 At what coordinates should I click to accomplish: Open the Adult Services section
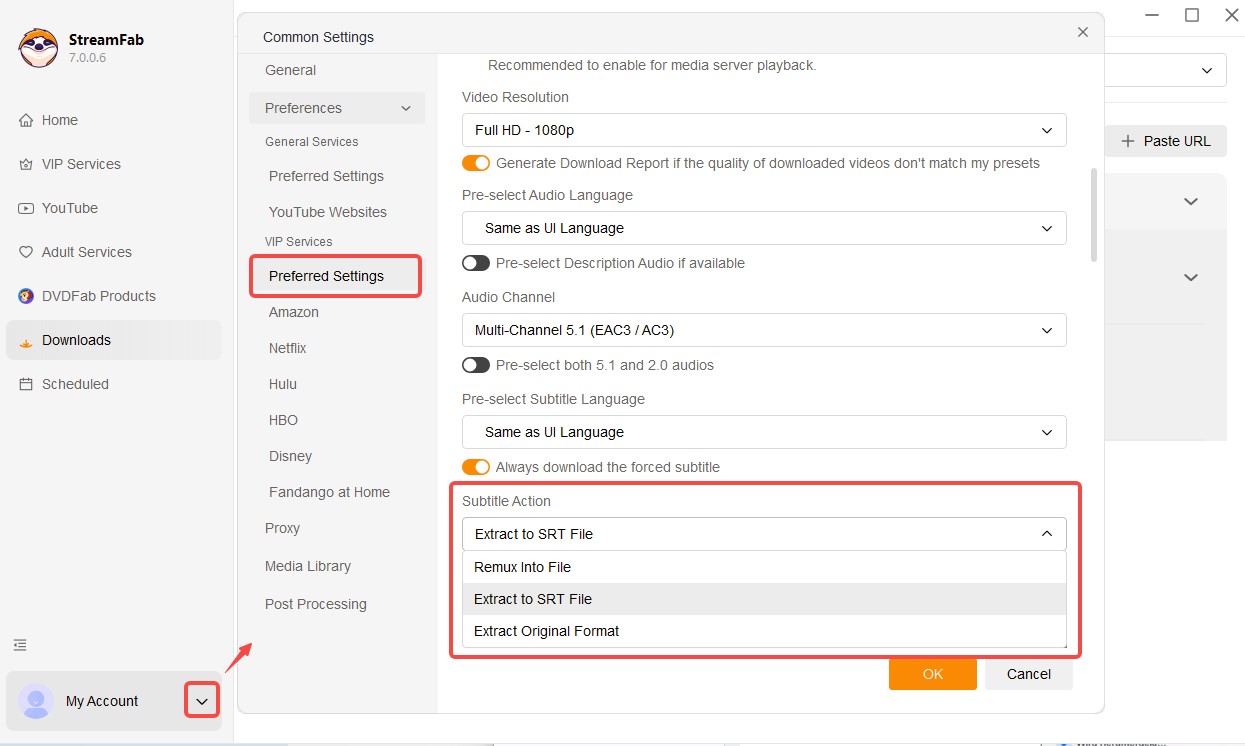[x=86, y=252]
